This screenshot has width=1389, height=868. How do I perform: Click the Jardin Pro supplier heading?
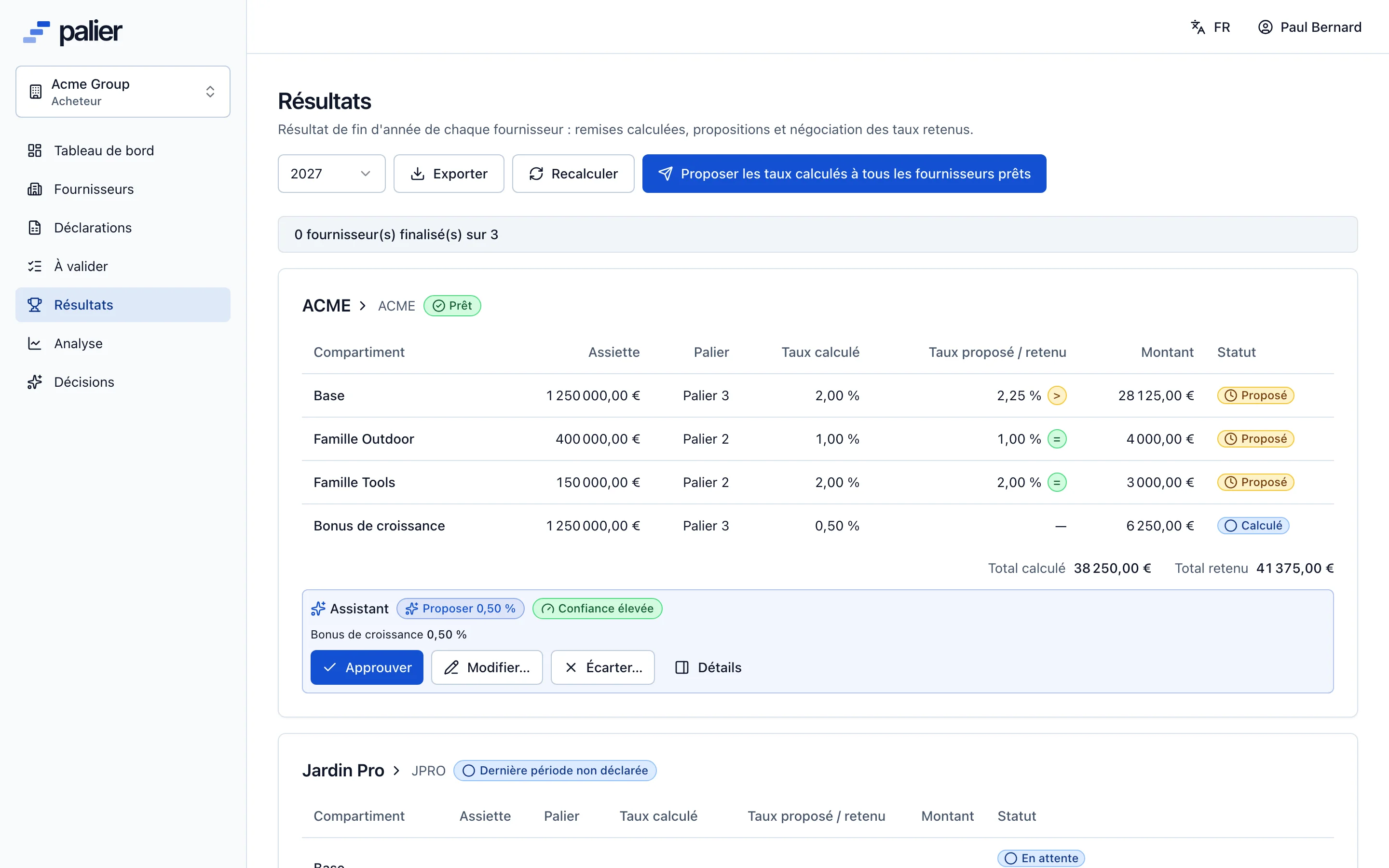pyautogui.click(x=343, y=771)
